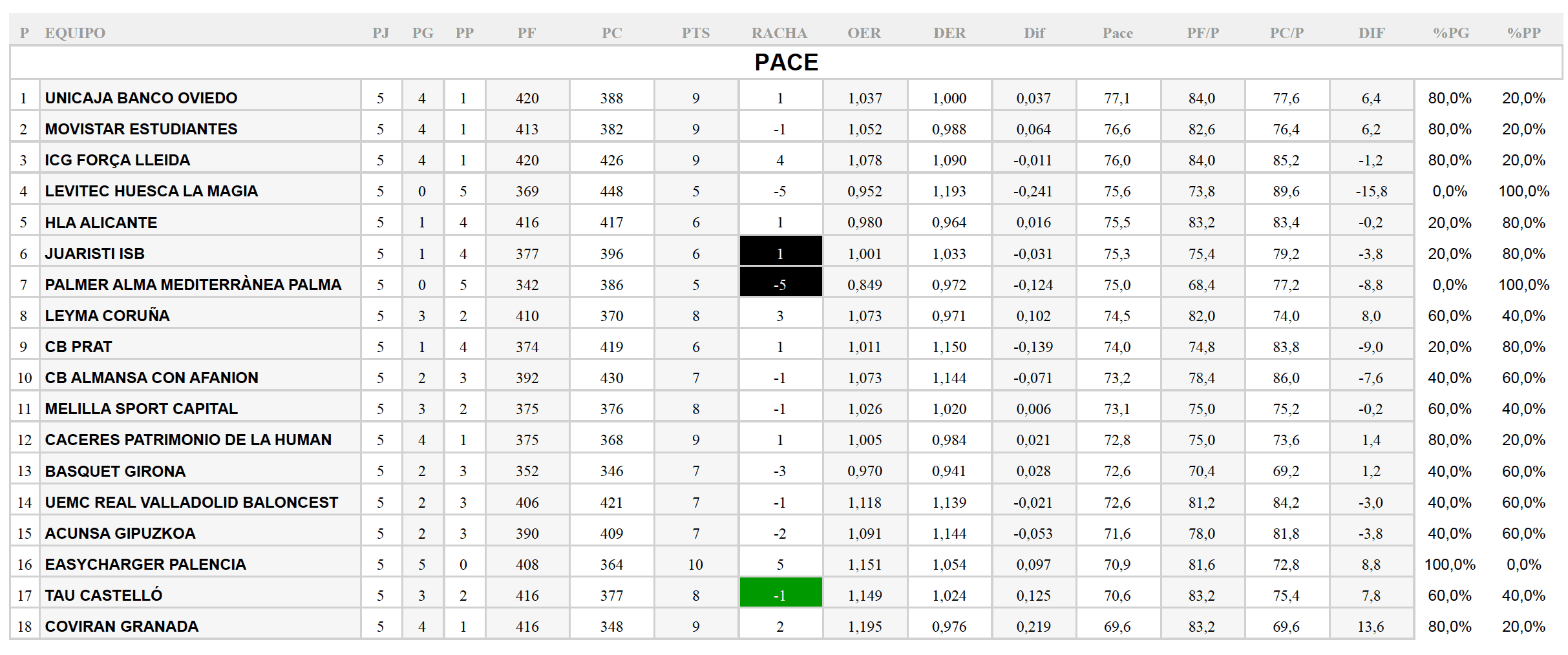1568x655 pixels.
Task: Sort by the Pace column header
Action: click(1117, 33)
